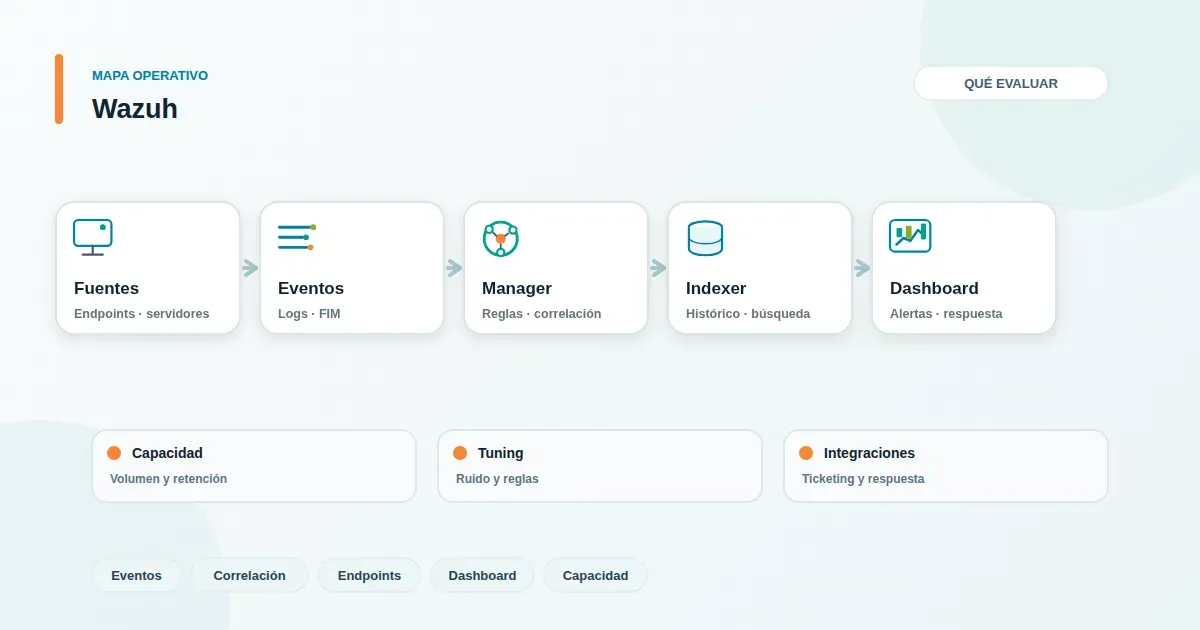The width and height of the screenshot is (1200, 630).
Task: Click the Wazuh page title
Action: pyautogui.click(x=135, y=108)
